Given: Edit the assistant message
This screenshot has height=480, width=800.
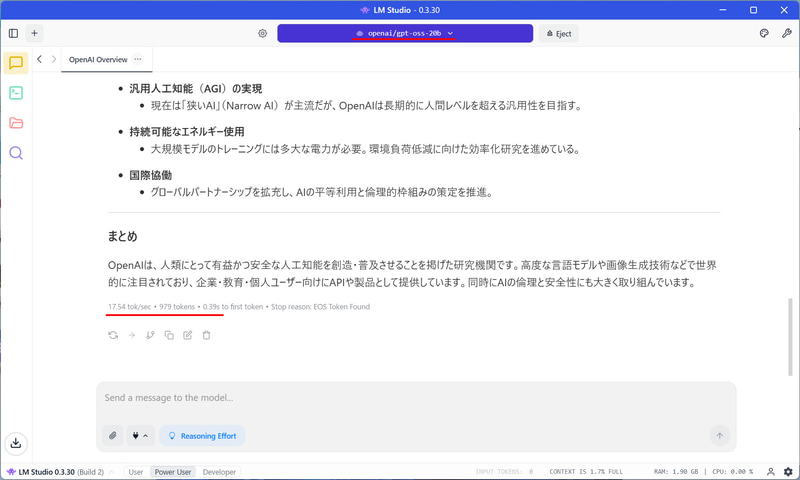Looking at the screenshot, I should [188, 335].
